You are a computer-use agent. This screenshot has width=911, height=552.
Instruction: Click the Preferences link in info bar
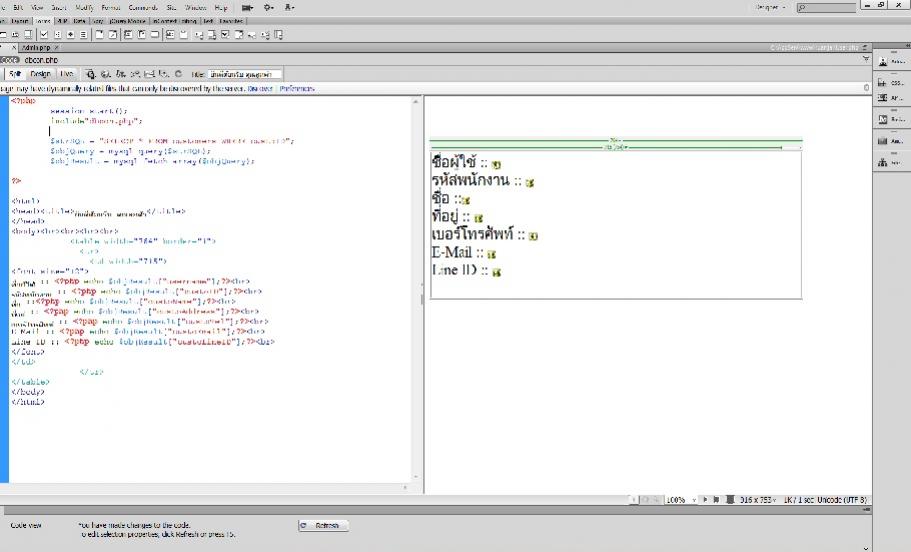[297, 89]
